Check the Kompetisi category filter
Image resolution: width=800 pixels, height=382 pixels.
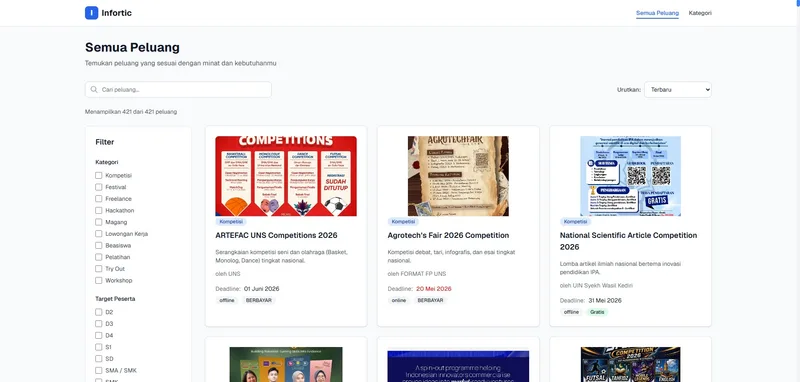click(98, 175)
